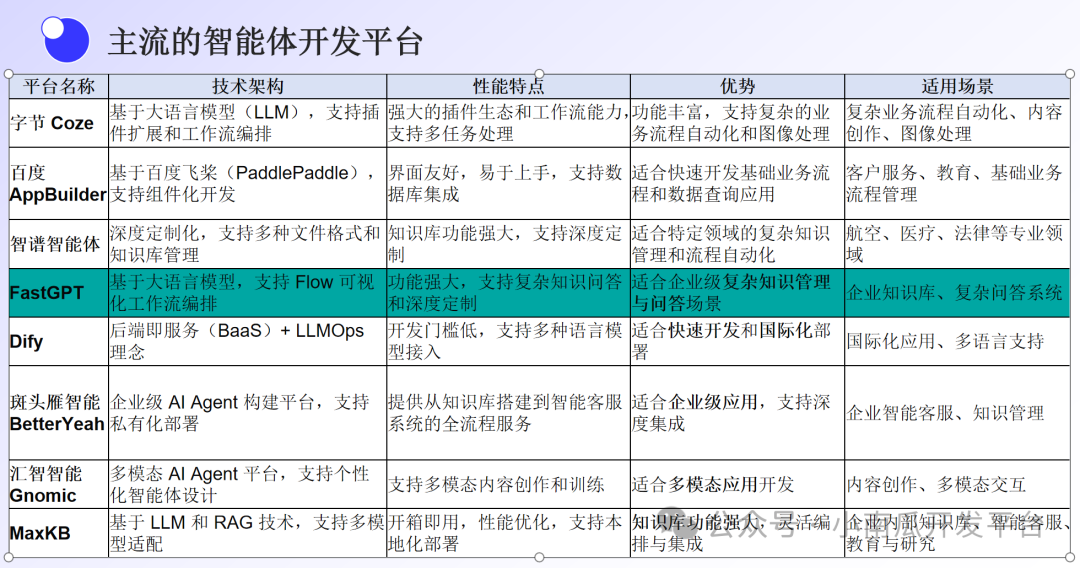Click the 斑头雁智能 BetterYeah cell
The height and width of the screenshot is (568, 1080).
click(x=59, y=412)
